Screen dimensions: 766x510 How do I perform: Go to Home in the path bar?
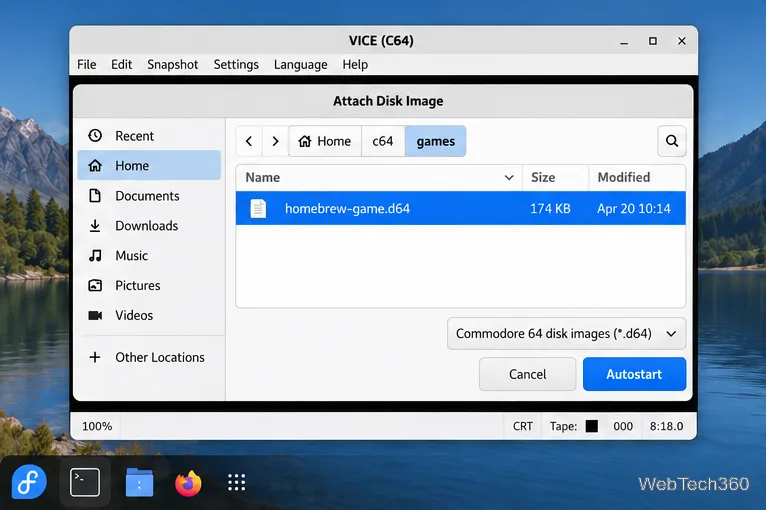coord(325,141)
